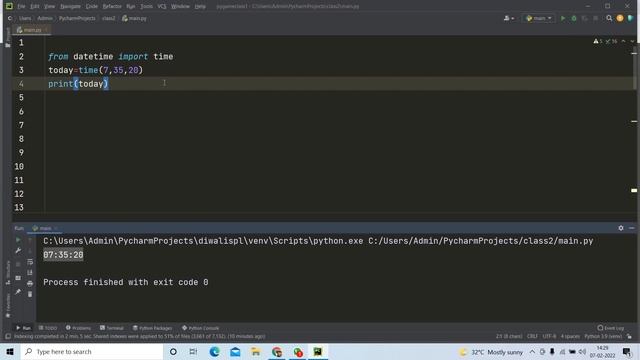Image resolution: width=640 pixels, height=360 pixels.
Task: Close the main tab in the Run panel
Action: [x=56, y=228]
